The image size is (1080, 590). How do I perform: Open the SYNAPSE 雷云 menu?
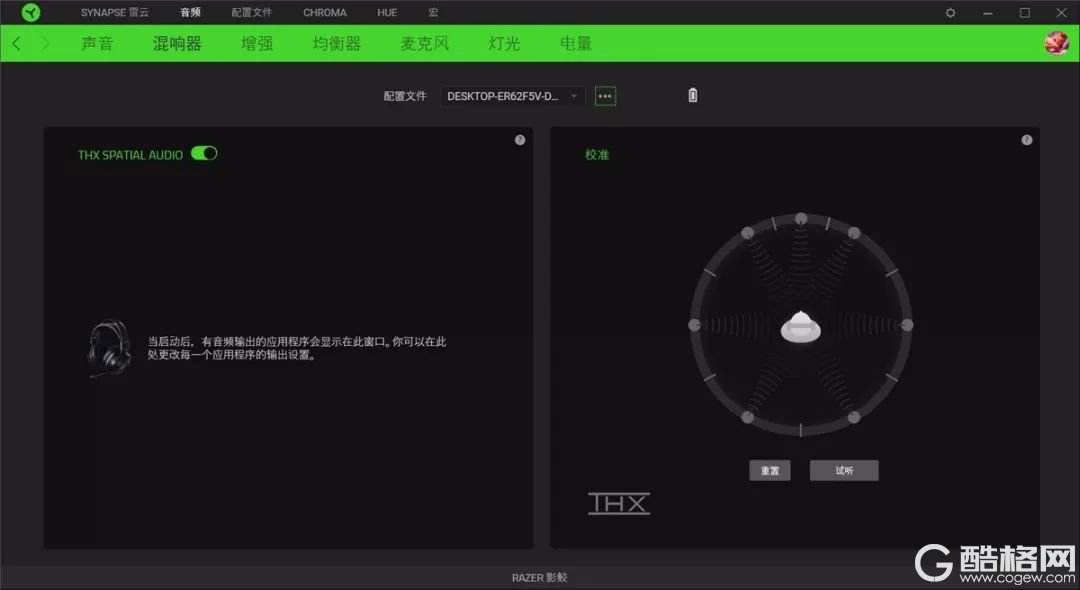coord(114,12)
